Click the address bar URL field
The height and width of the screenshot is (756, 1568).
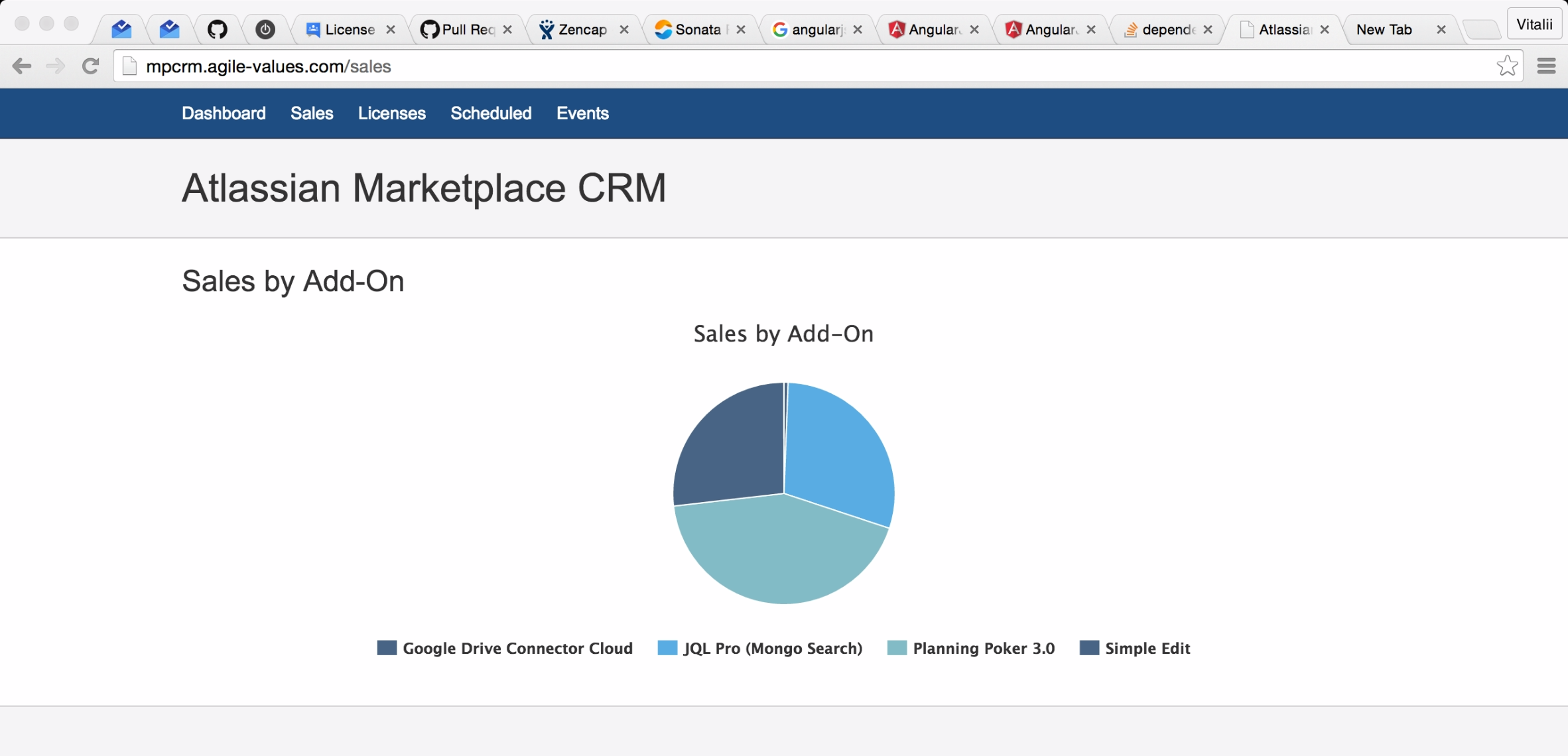pyautogui.click(x=796, y=66)
